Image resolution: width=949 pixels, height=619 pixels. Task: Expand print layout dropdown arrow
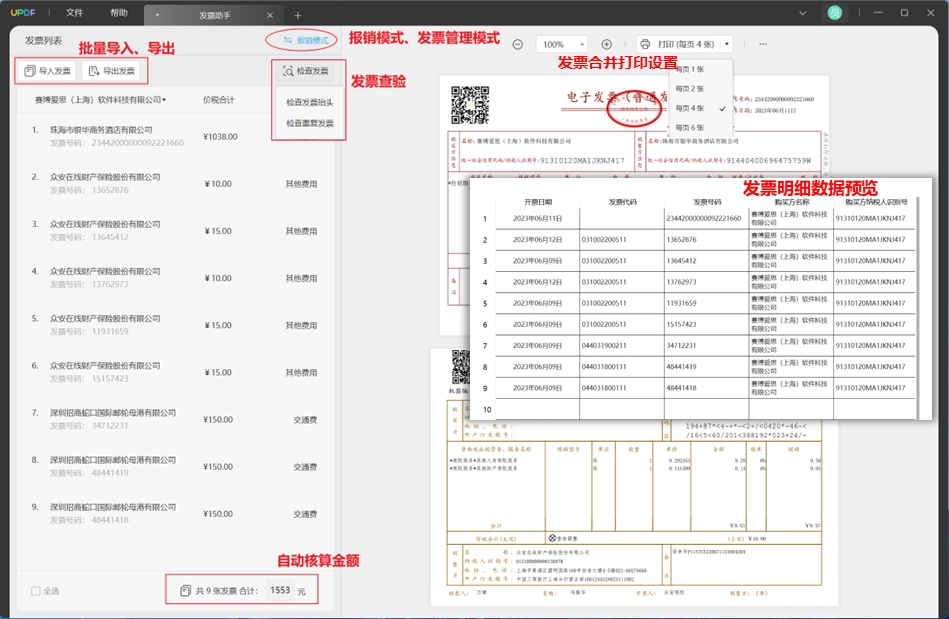[x=727, y=44]
